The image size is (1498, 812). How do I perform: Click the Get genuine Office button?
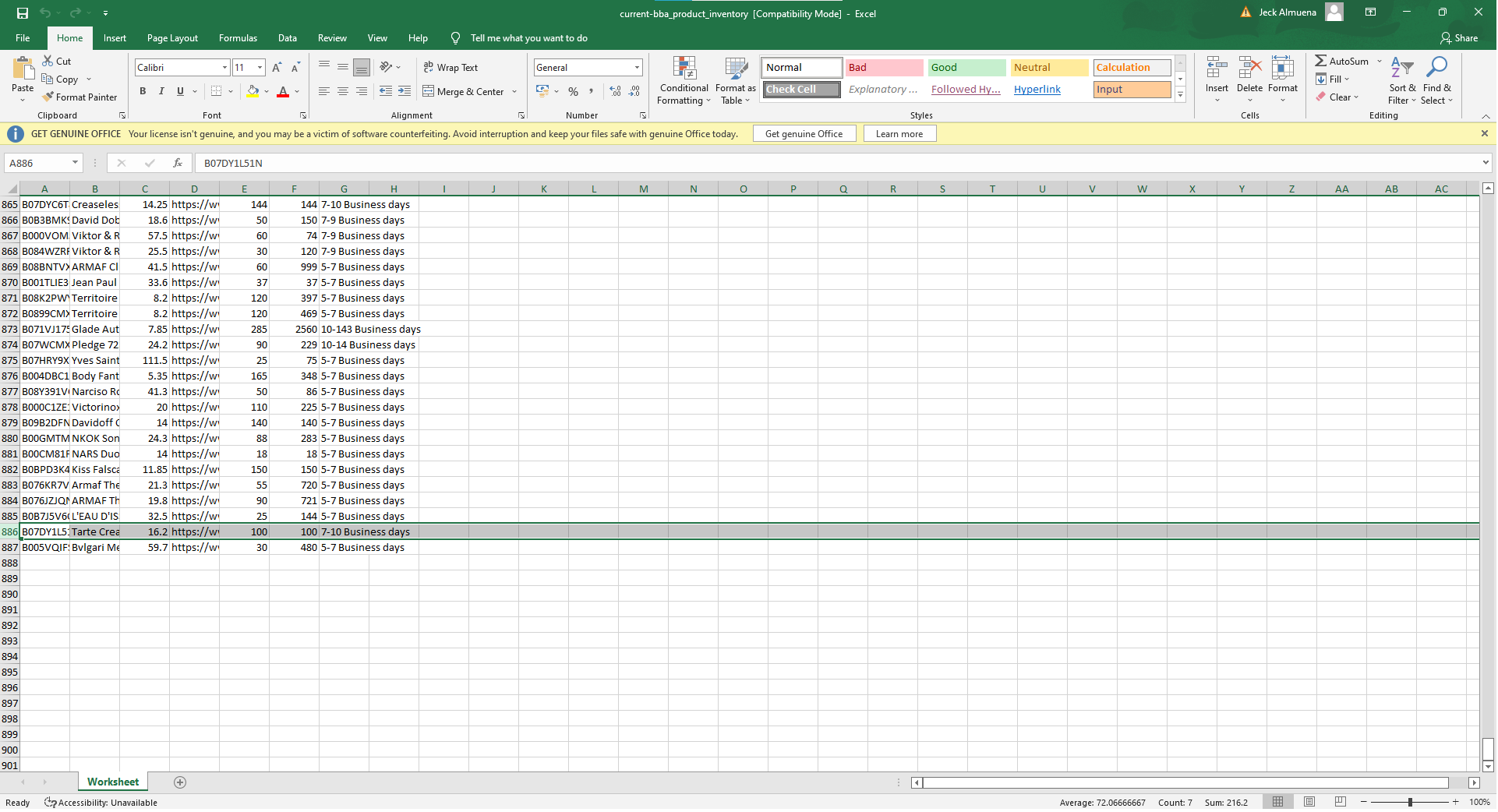(x=804, y=134)
